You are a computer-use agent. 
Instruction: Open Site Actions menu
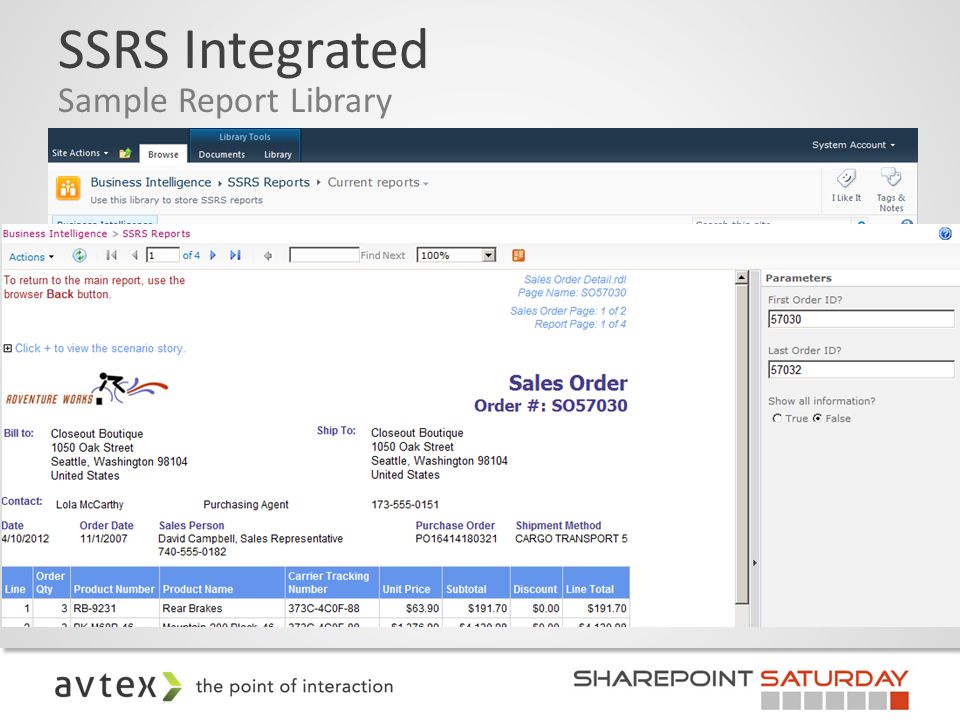(80, 153)
